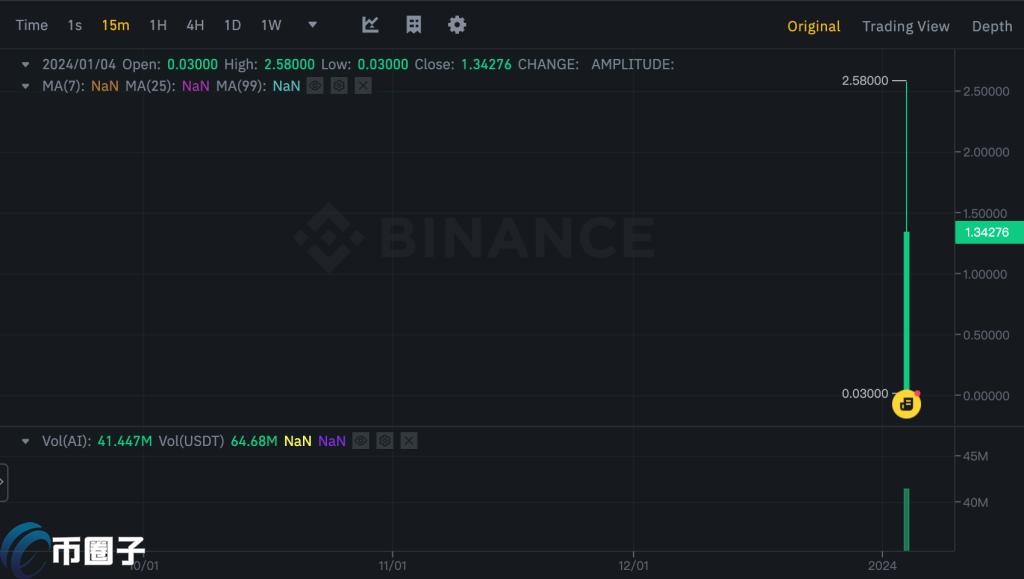Toggle Vol indicator visibility eye icon
This screenshot has width=1024, height=579.
click(361, 440)
